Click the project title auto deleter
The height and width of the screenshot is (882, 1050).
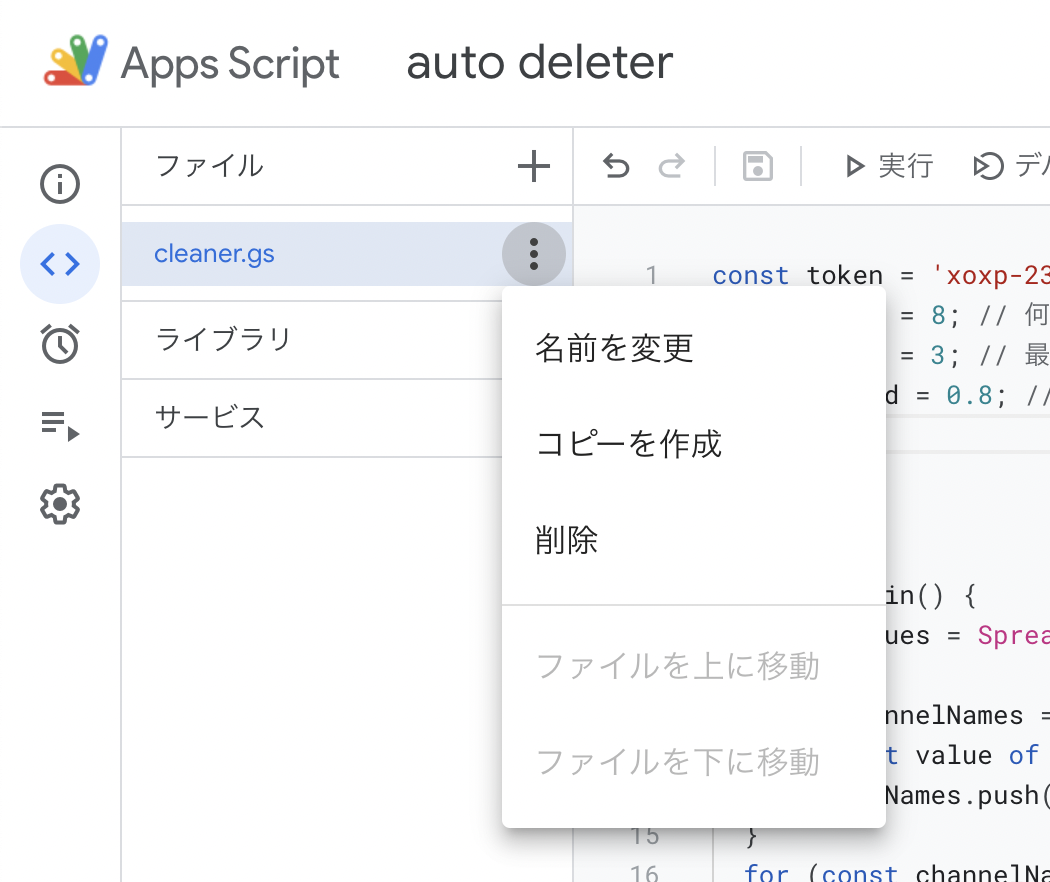click(540, 62)
